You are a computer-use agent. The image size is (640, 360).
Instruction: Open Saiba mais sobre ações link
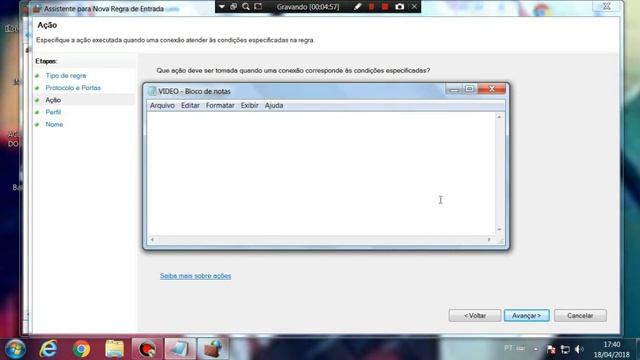tap(196, 276)
